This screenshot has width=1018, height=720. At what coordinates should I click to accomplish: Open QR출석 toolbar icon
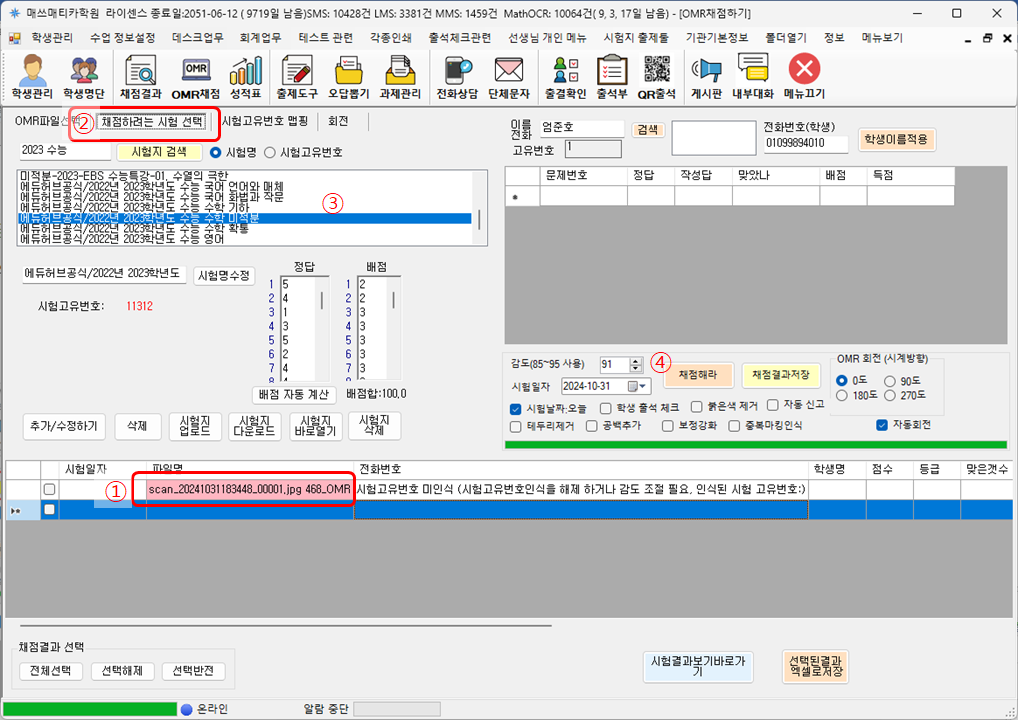coord(656,77)
